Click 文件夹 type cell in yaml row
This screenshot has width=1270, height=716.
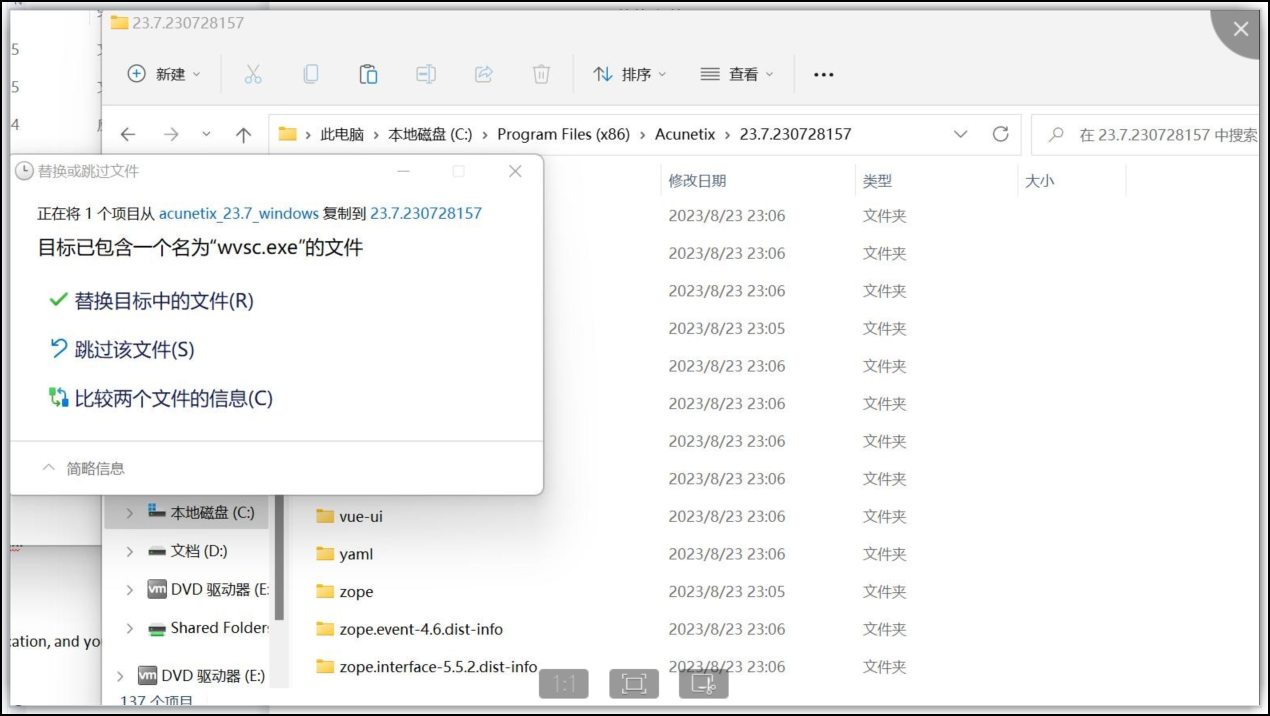click(885, 554)
